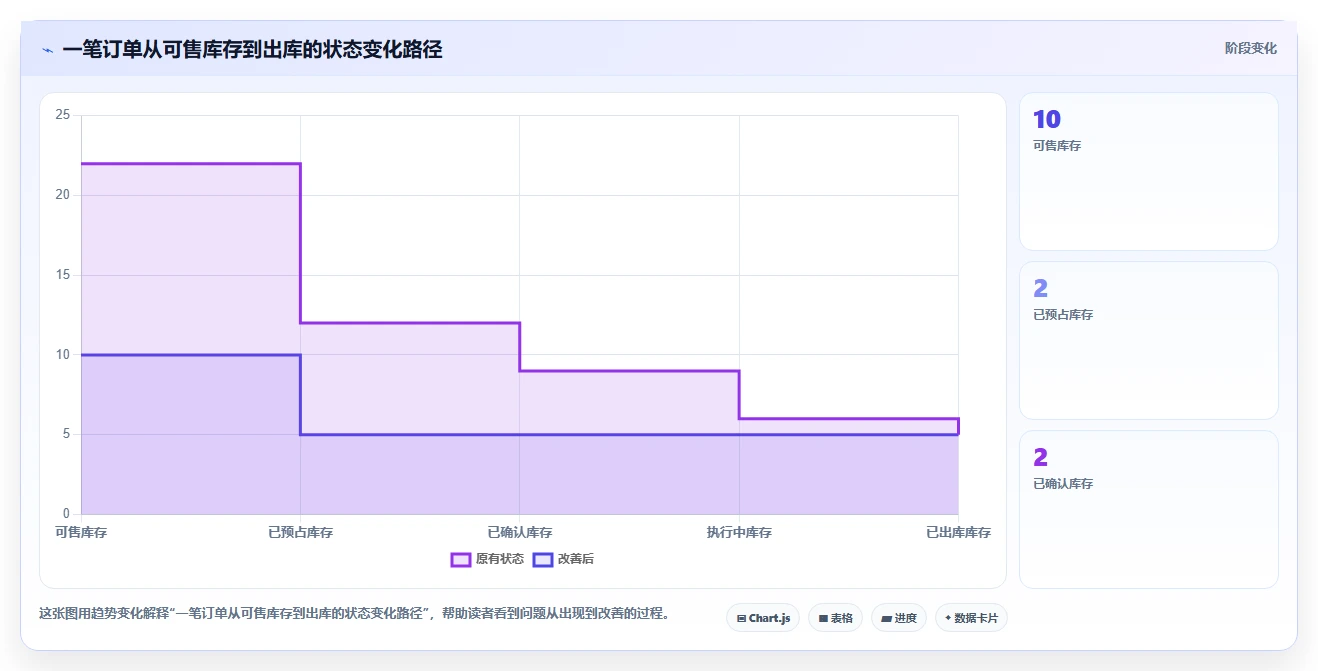The height and width of the screenshot is (671, 1318).
Task: Click the lightning icon beside the title
Action: tap(47, 50)
